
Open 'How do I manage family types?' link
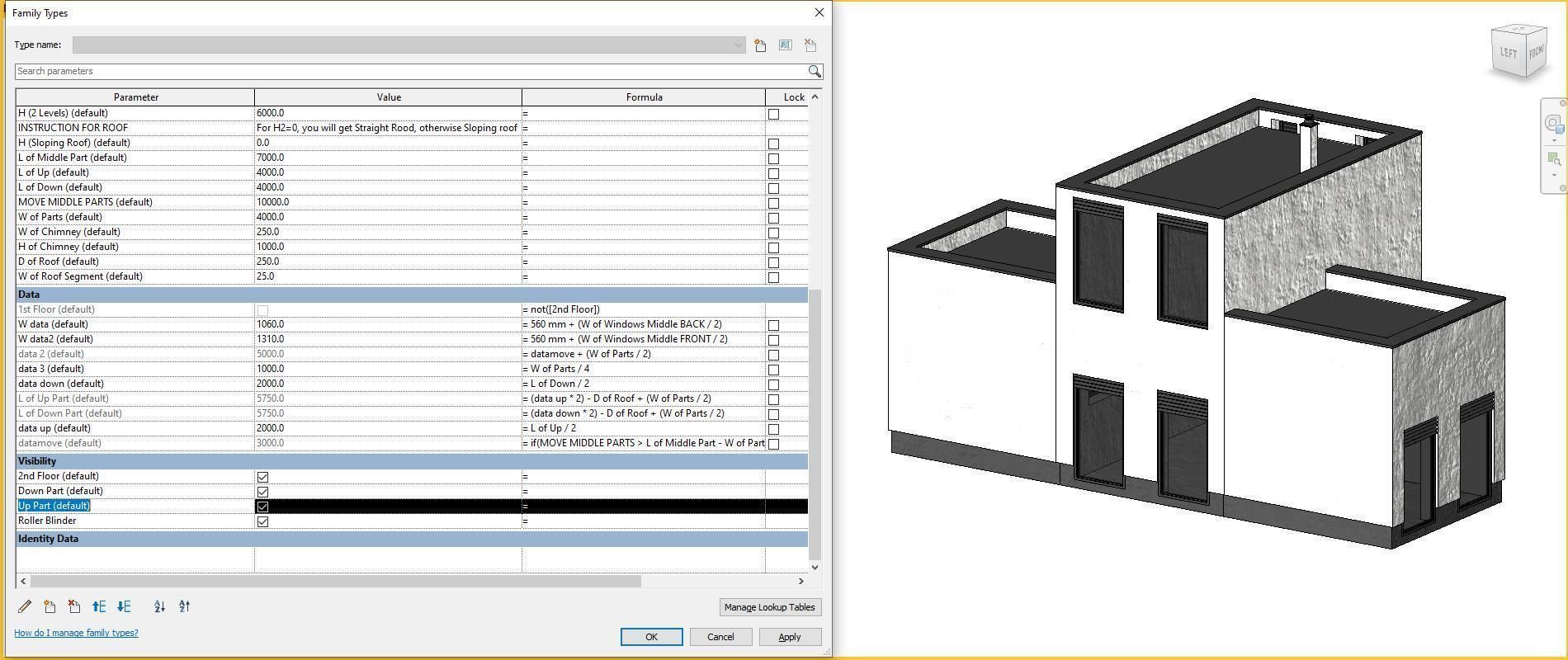click(x=76, y=633)
